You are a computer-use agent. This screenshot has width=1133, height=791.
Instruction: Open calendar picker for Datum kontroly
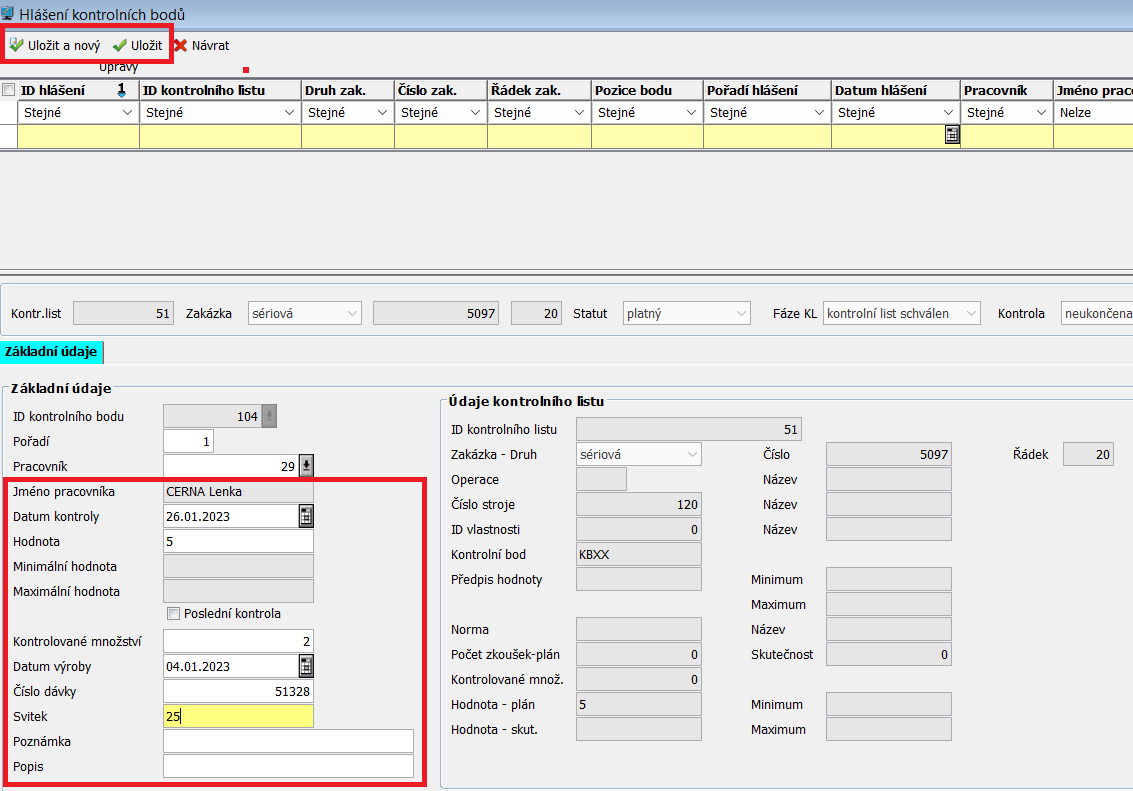(306, 516)
